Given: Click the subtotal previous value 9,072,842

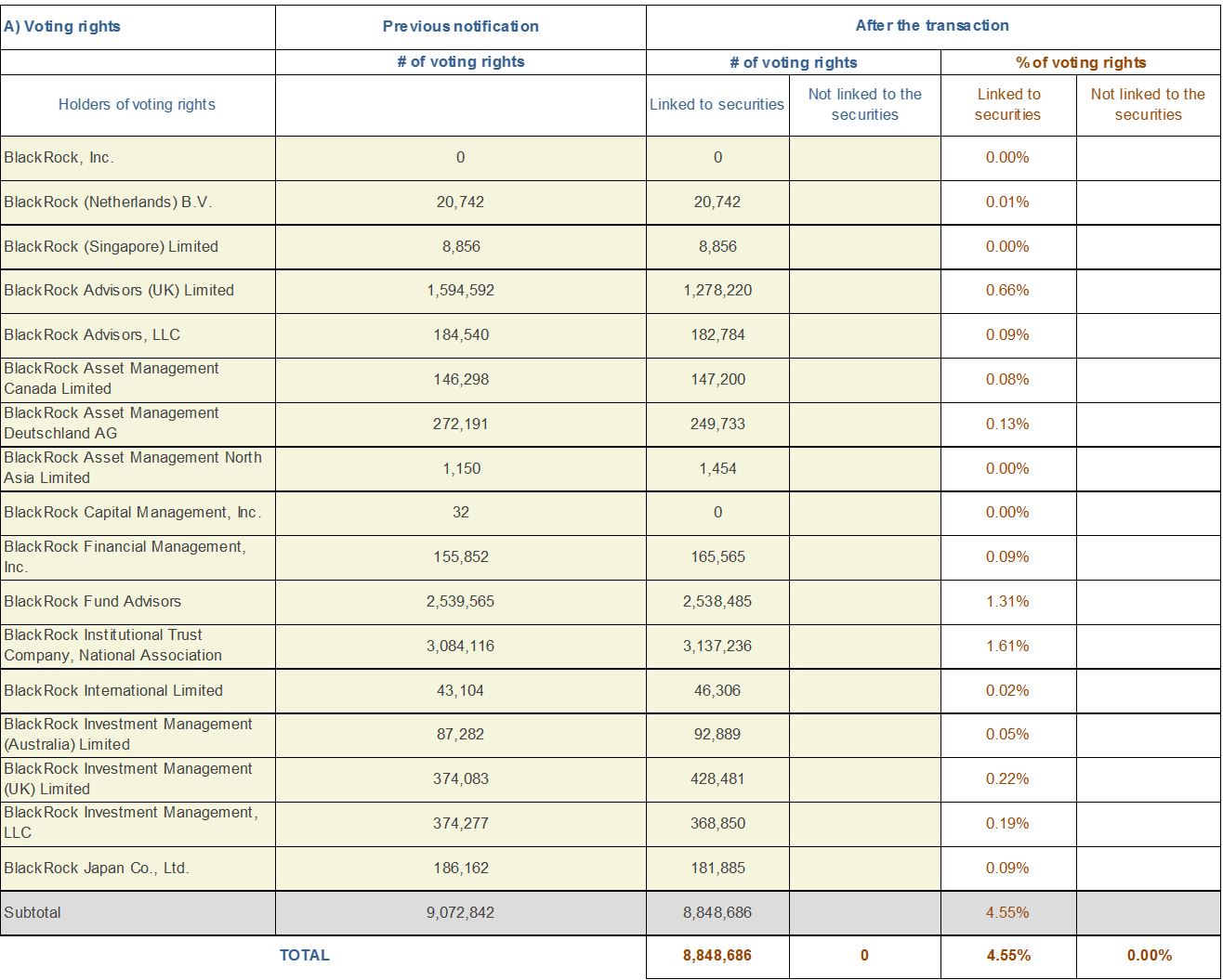Looking at the screenshot, I should (460, 913).
